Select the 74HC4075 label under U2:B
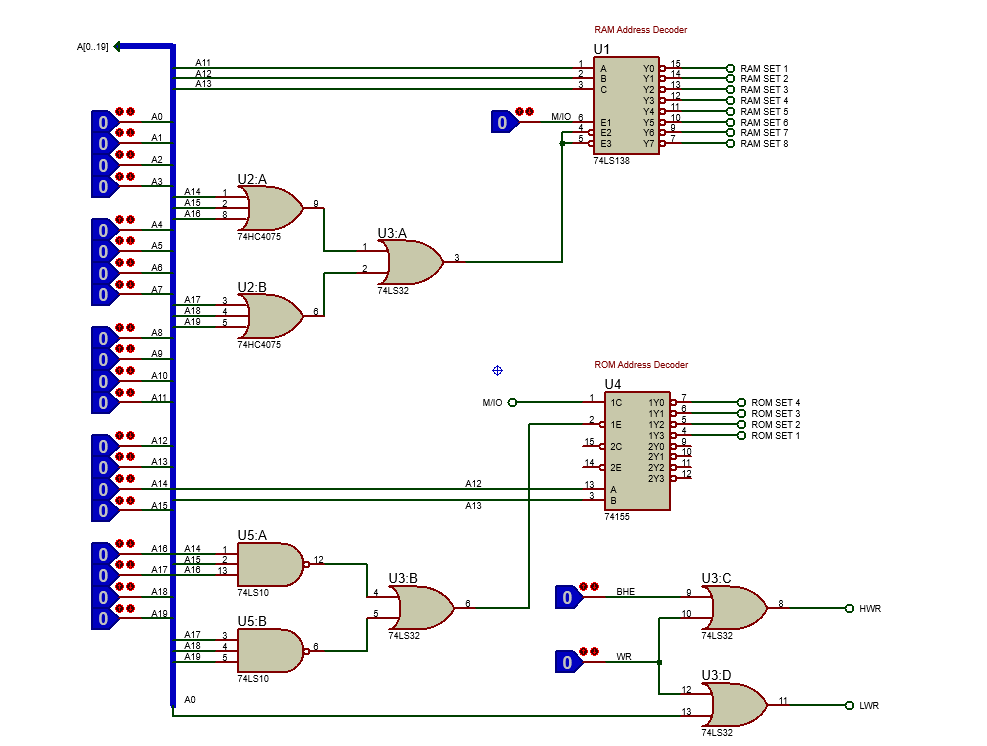987x746 pixels. pos(259,344)
